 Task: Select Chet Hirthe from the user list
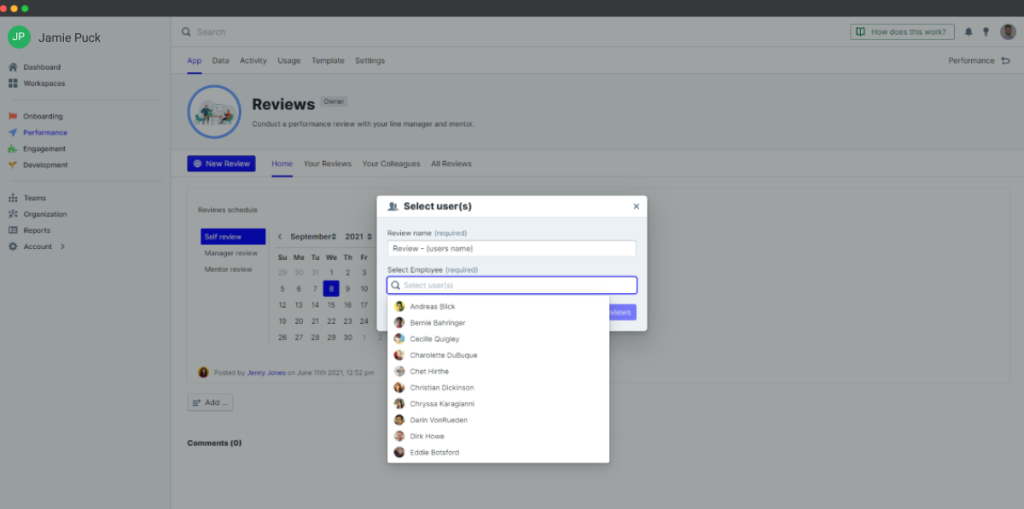pos(498,371)
